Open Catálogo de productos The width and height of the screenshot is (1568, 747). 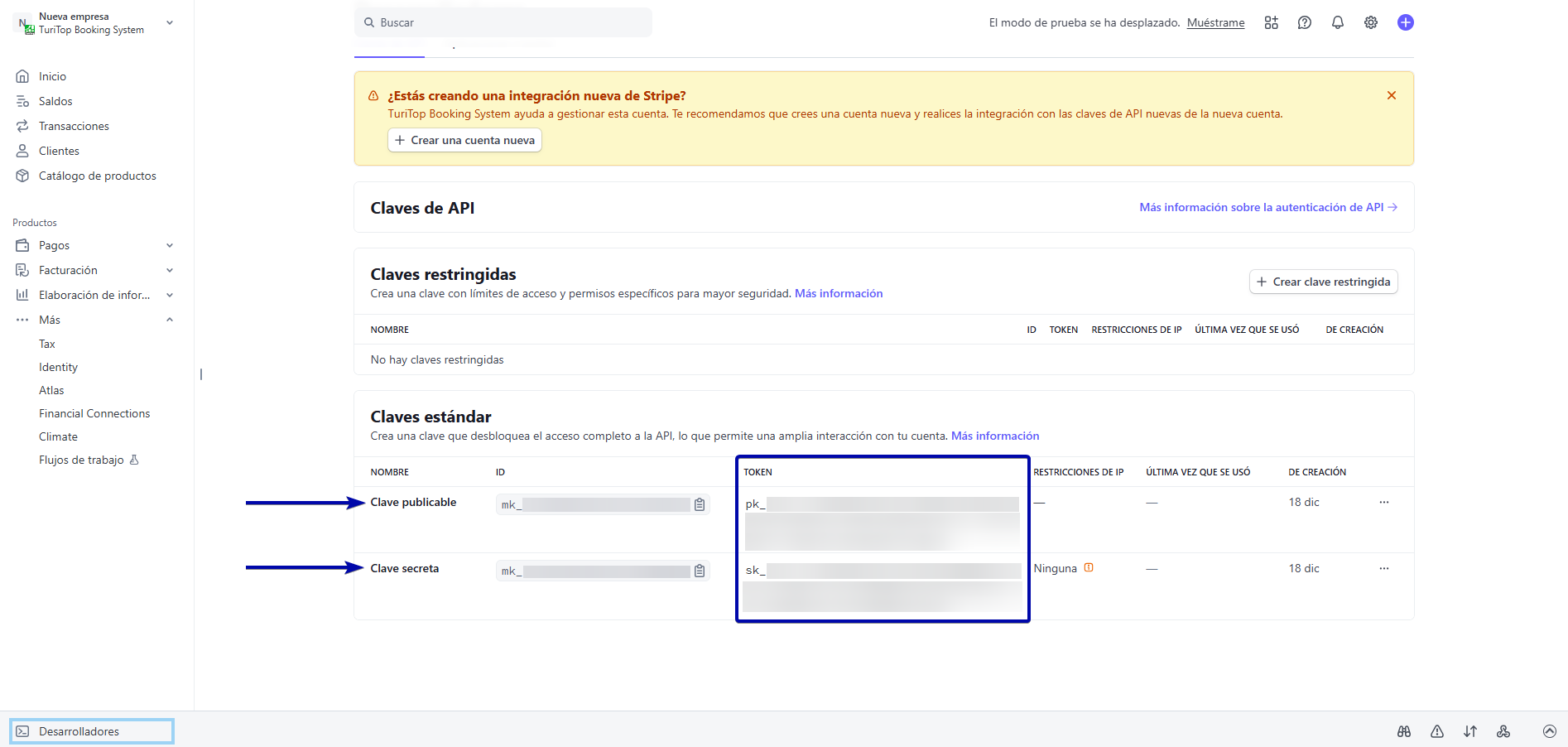click(x=97, y=176)
